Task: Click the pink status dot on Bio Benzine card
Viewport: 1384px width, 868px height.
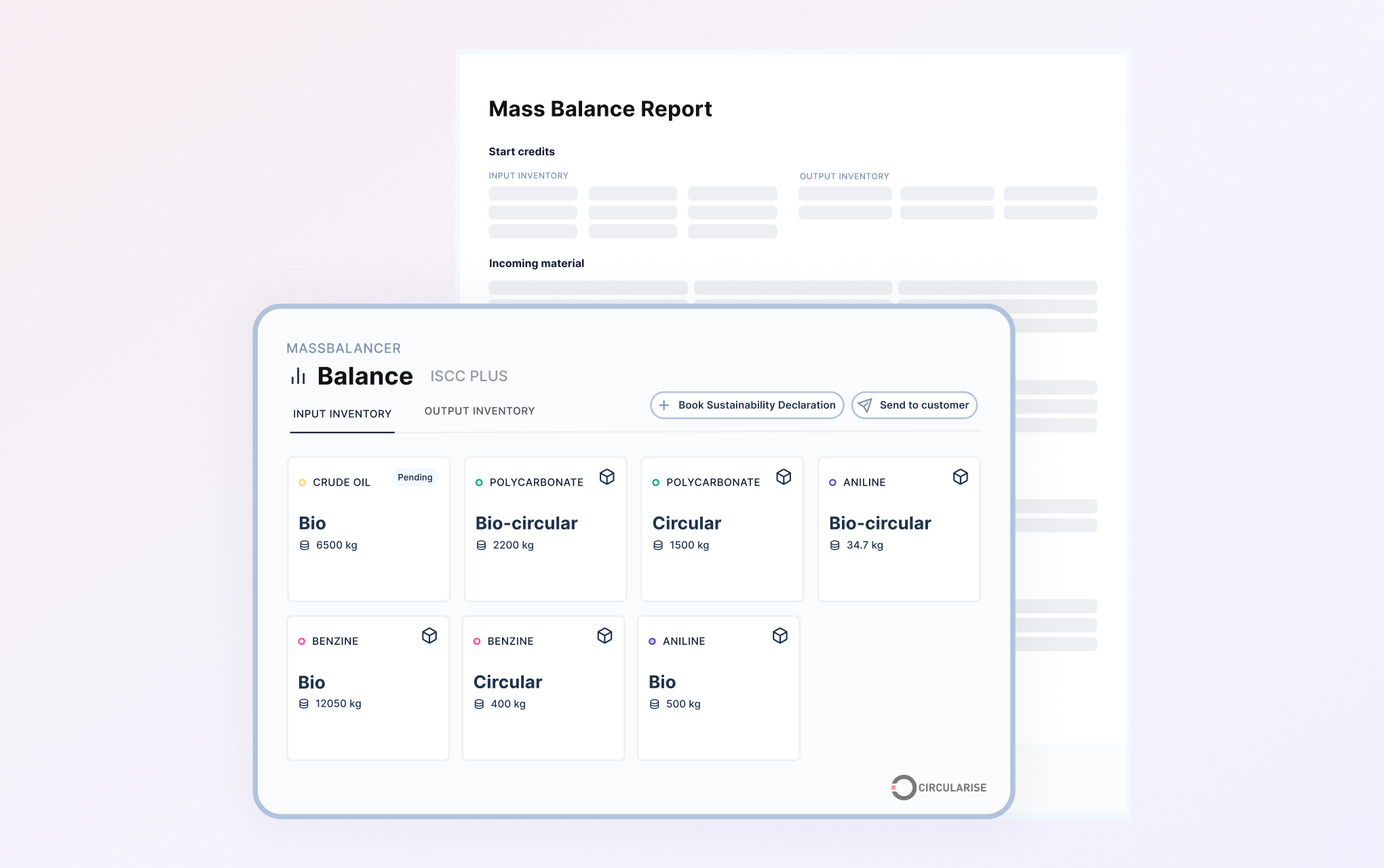Action: (x=303, y=641)
